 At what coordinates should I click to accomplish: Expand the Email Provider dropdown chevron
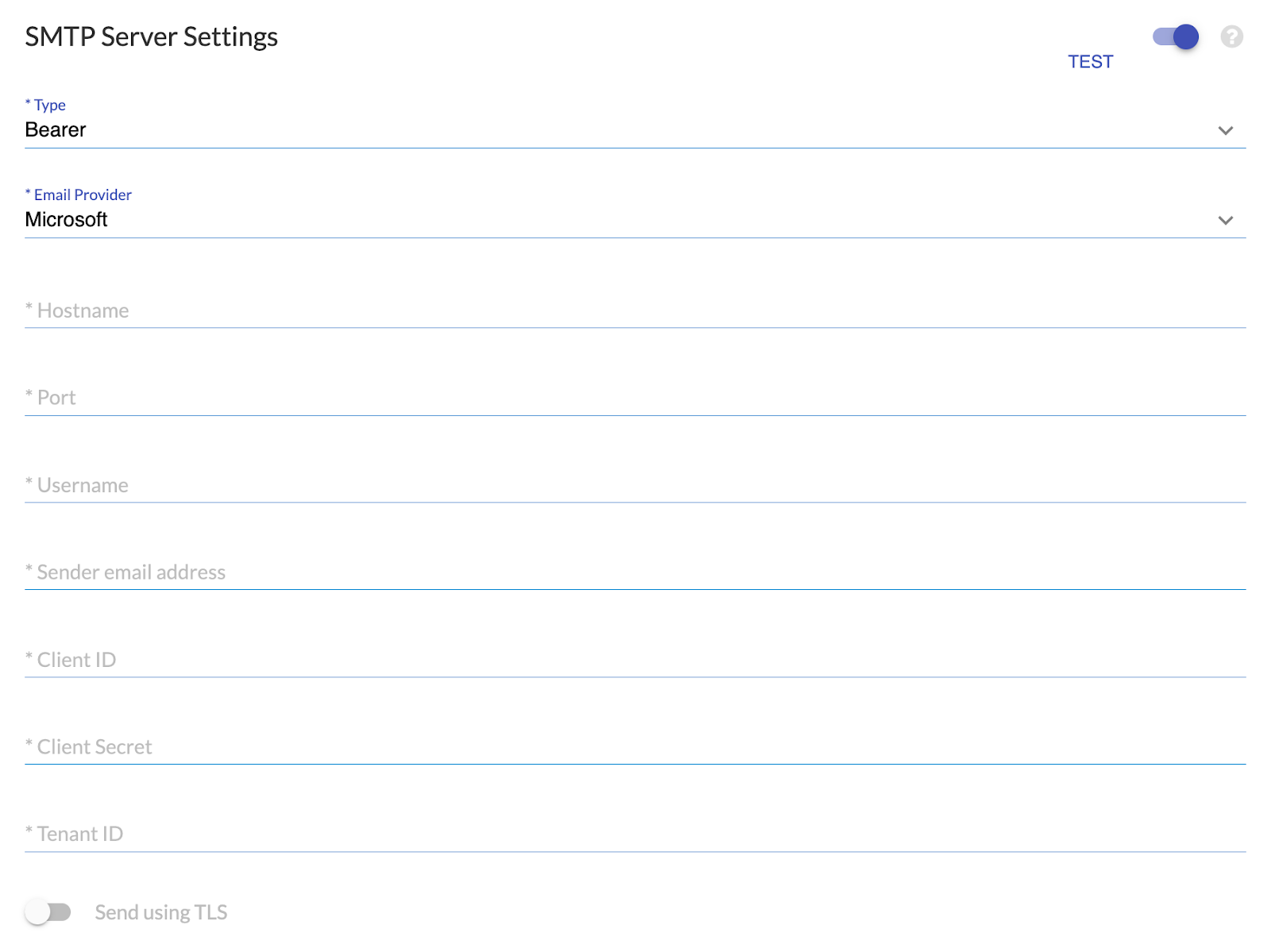pos(1225,220)
